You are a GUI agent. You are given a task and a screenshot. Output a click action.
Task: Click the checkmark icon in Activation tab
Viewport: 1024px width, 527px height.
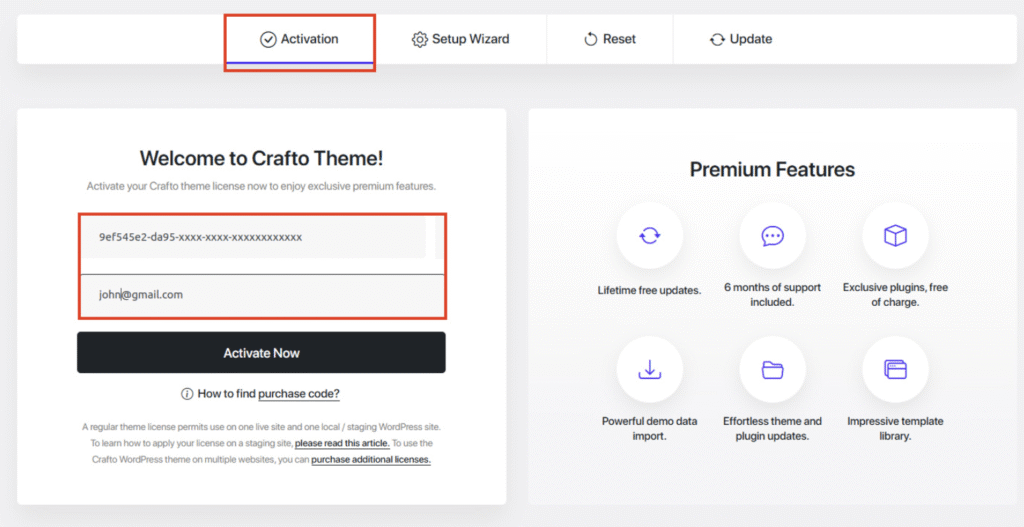(268, 40)
